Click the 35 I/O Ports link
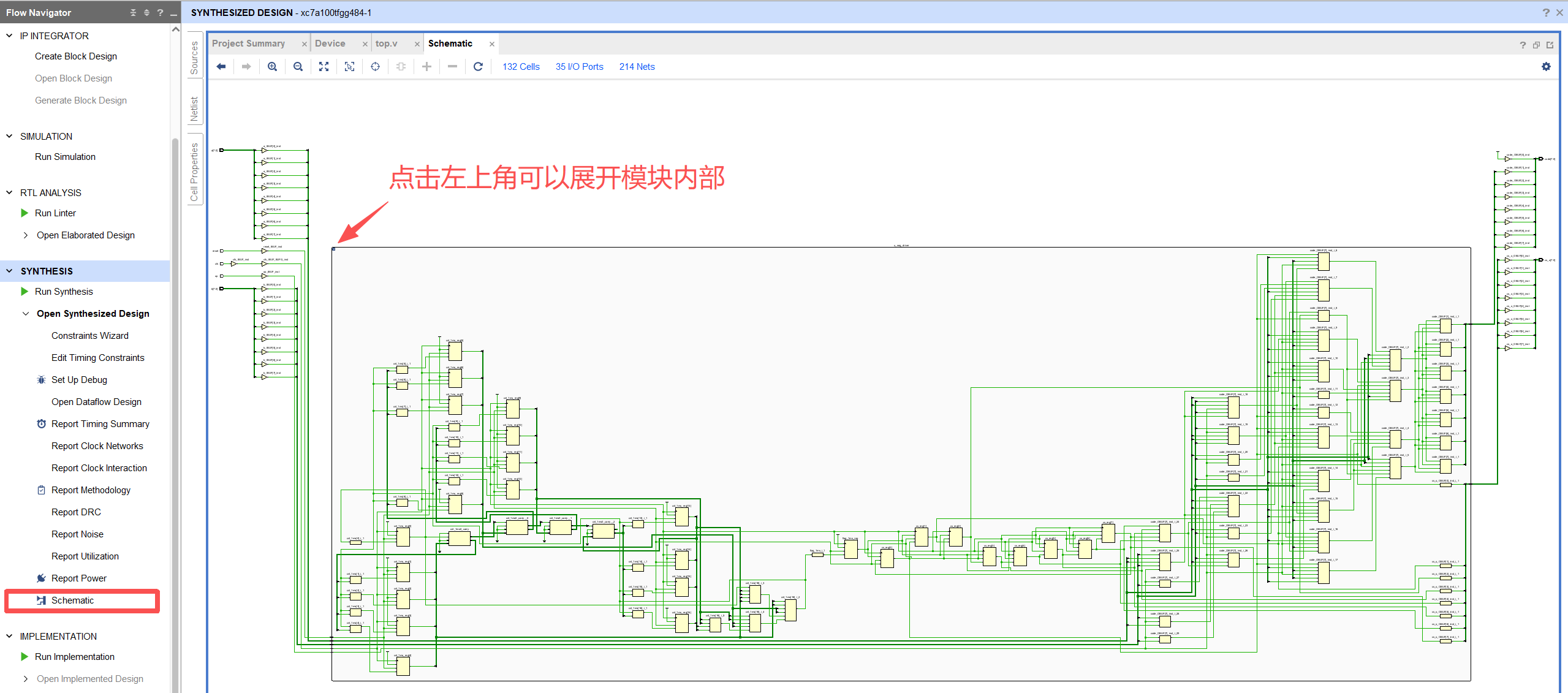The height and width of the screenshot is (693, 1568). tap(578, 66)
